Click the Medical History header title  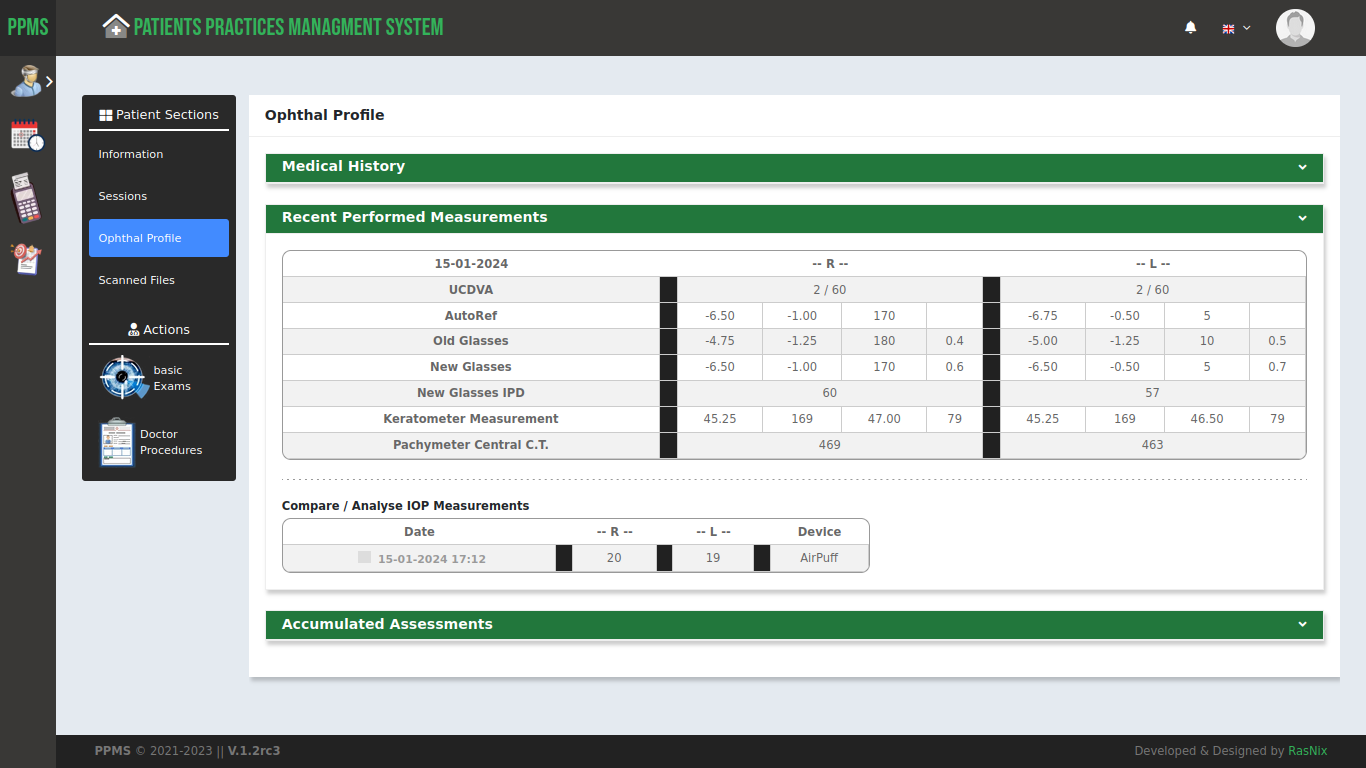point(343,166)
